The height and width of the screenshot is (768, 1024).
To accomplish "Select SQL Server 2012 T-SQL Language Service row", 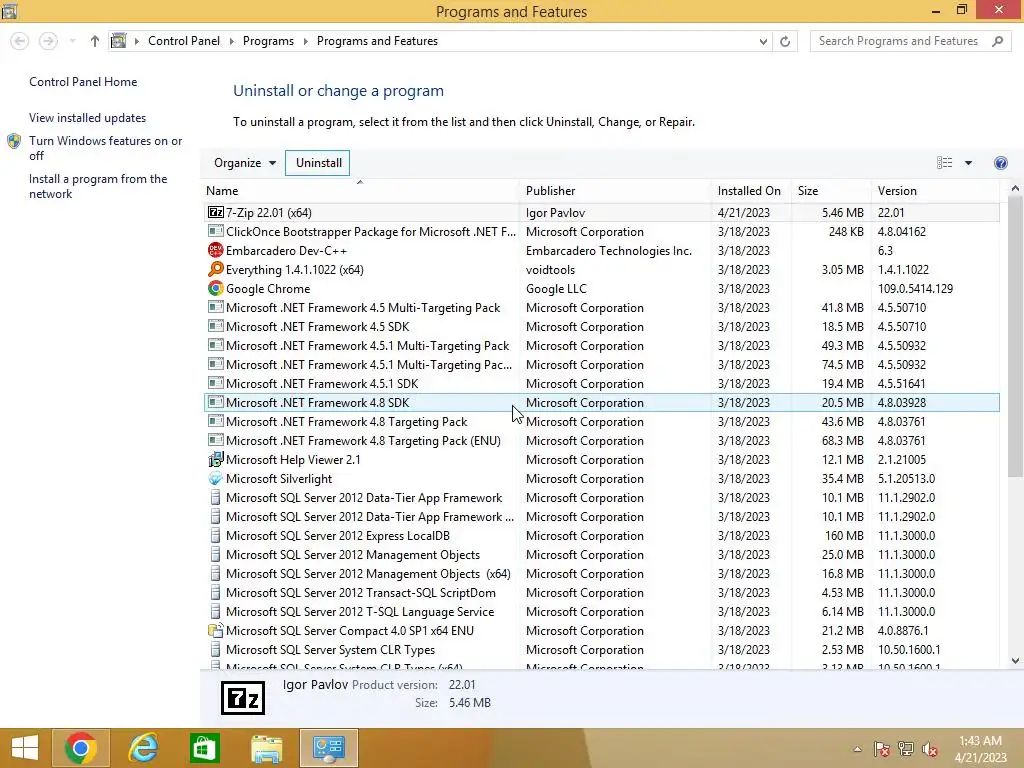I will tap(601, 611).
